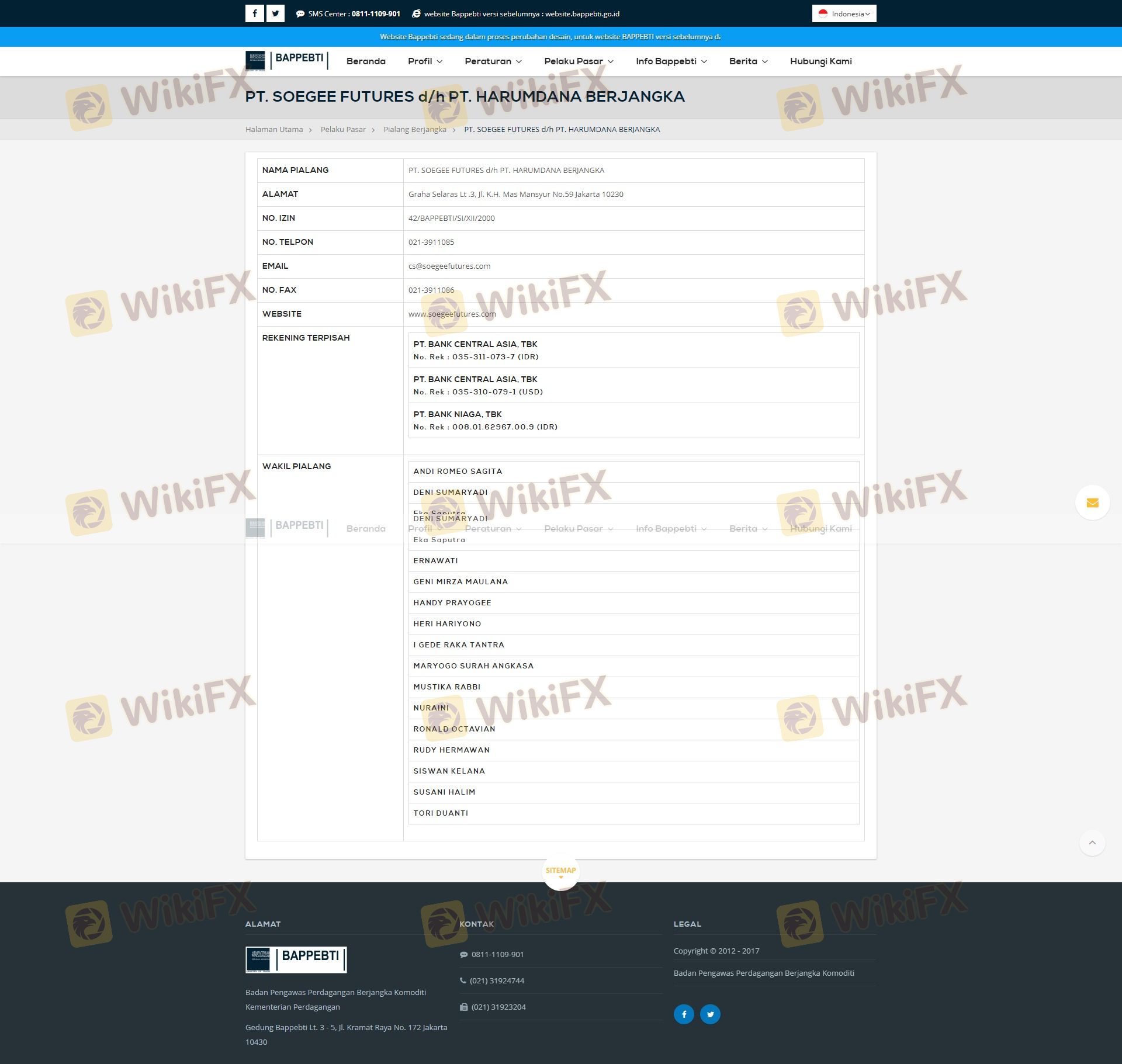The width and height of the screenshot is (1122, 1064).
Task: Click the Twitter icon in top bar
Action: pos(275,13)
